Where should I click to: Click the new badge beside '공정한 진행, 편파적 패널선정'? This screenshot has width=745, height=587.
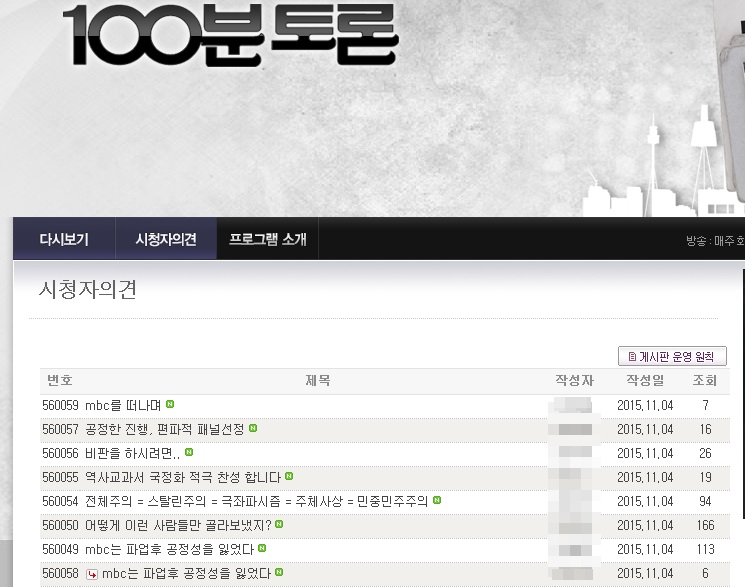[x=253, y=428]
